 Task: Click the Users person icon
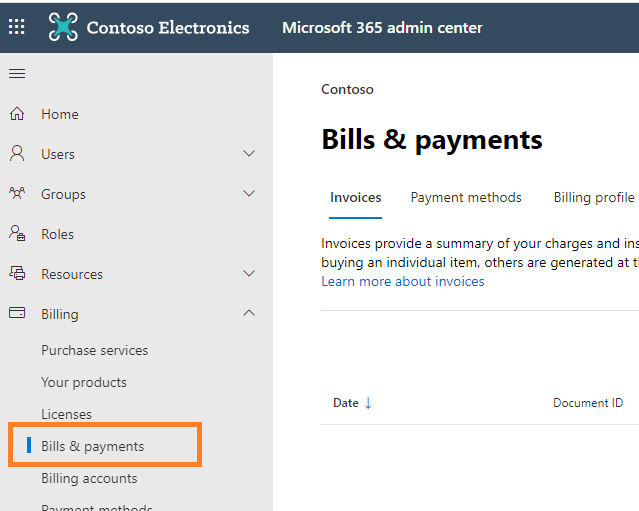17,154
